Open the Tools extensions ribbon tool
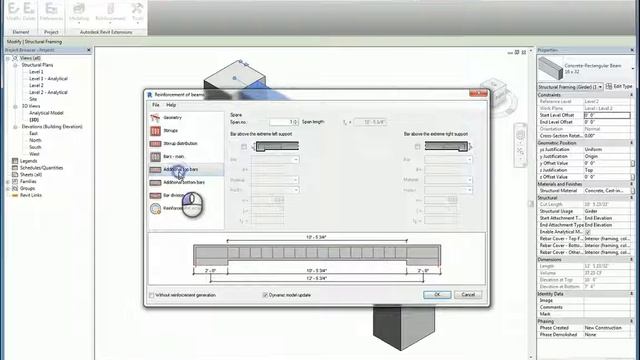 pos(137,12)
